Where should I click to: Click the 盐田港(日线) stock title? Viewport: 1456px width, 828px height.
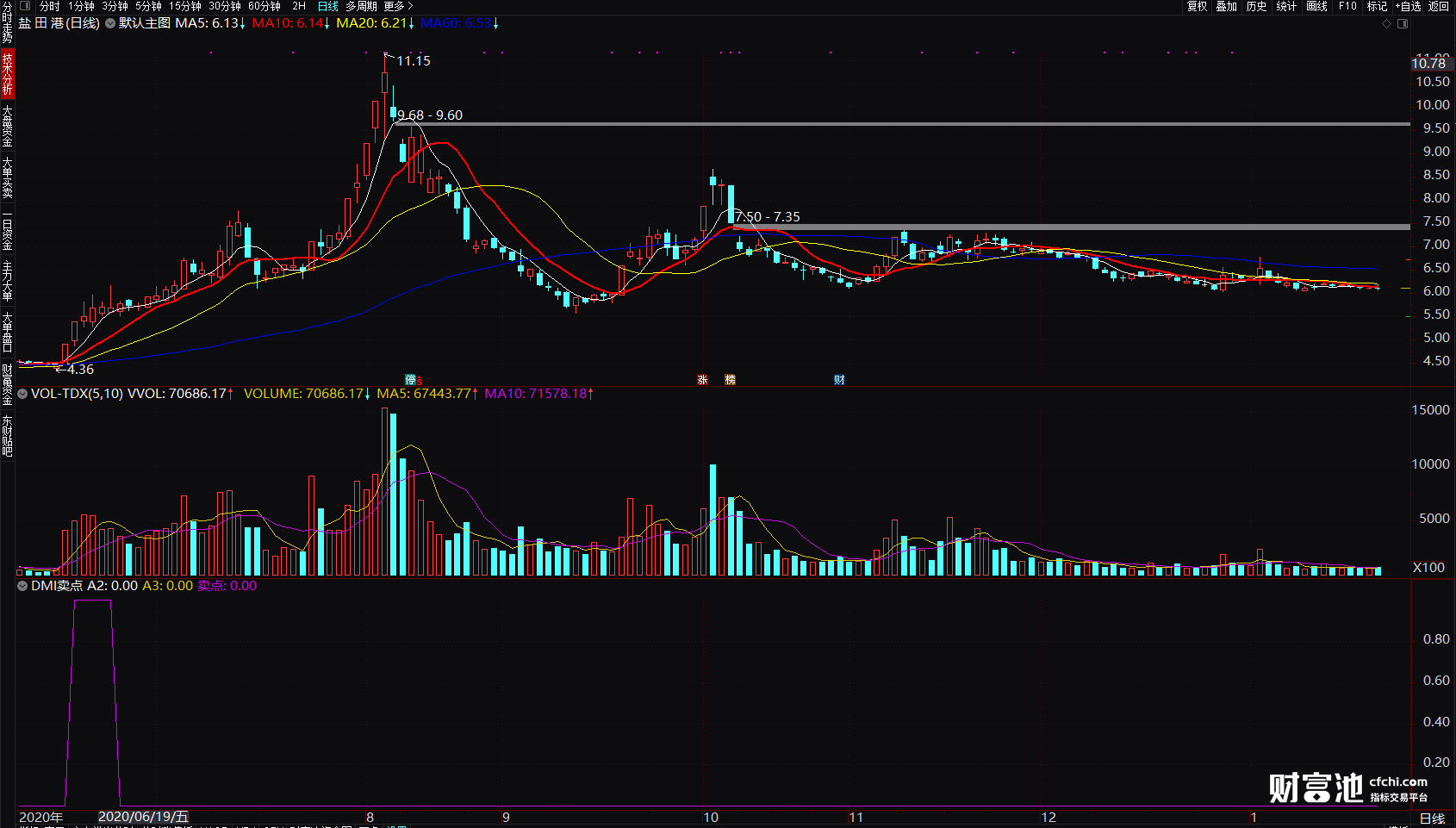(x=59, y=23)
